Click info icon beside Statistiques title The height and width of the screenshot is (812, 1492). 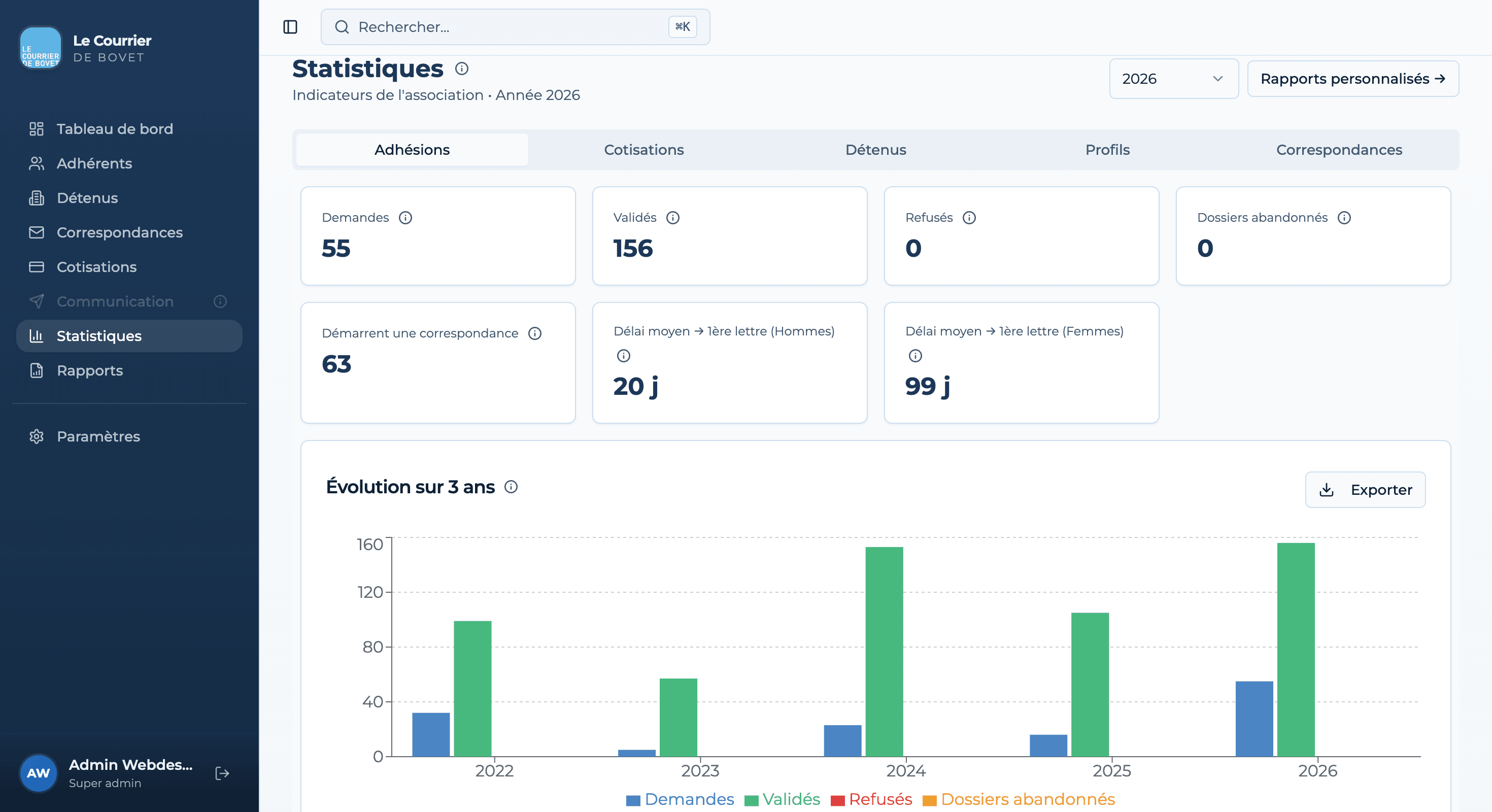point(462,69)
